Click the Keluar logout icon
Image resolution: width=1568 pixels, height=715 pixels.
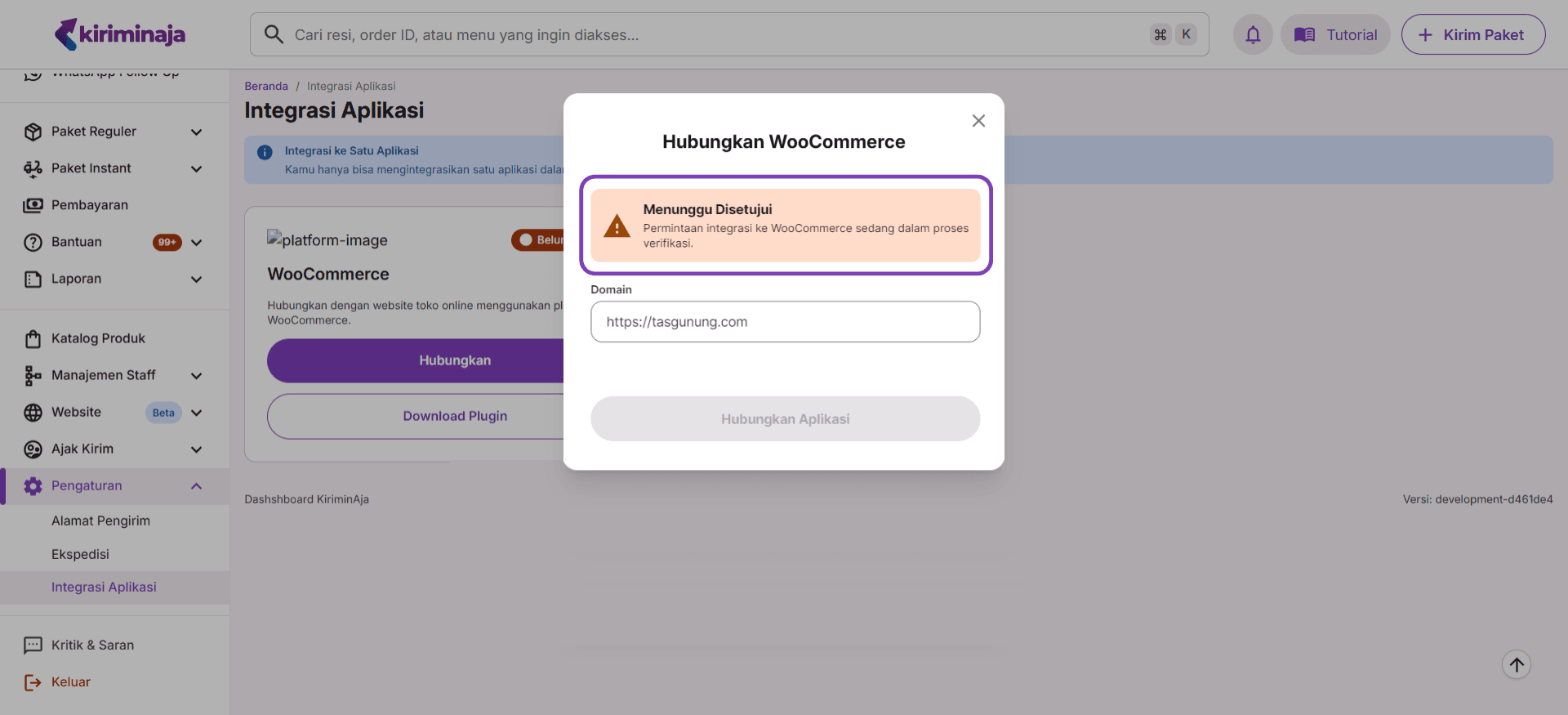click(33, 682)
